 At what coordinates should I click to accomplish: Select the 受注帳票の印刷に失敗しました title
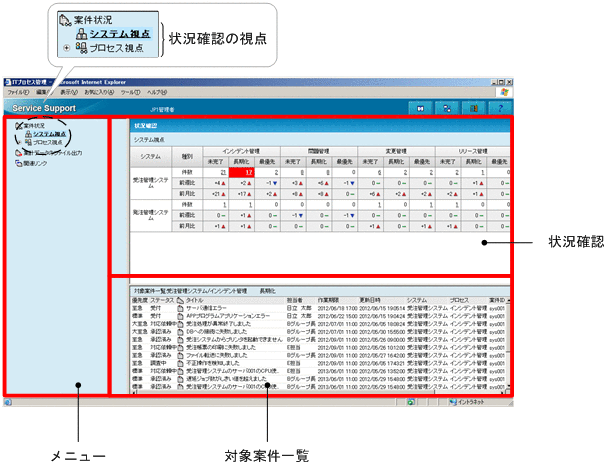click(x=219, y=347)
